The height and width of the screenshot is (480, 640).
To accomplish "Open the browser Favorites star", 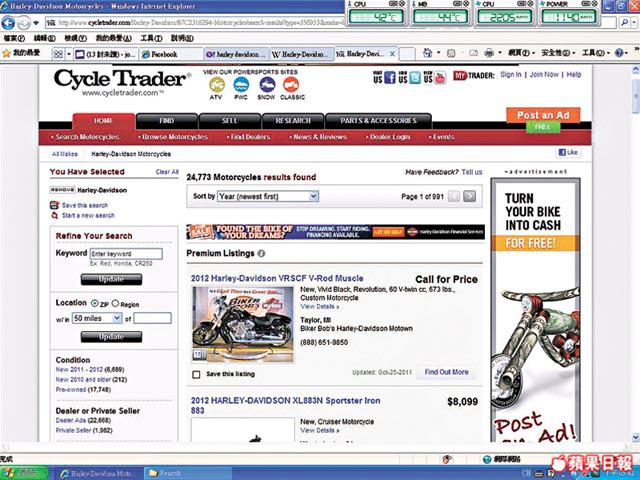I will (x=6, y=53).
